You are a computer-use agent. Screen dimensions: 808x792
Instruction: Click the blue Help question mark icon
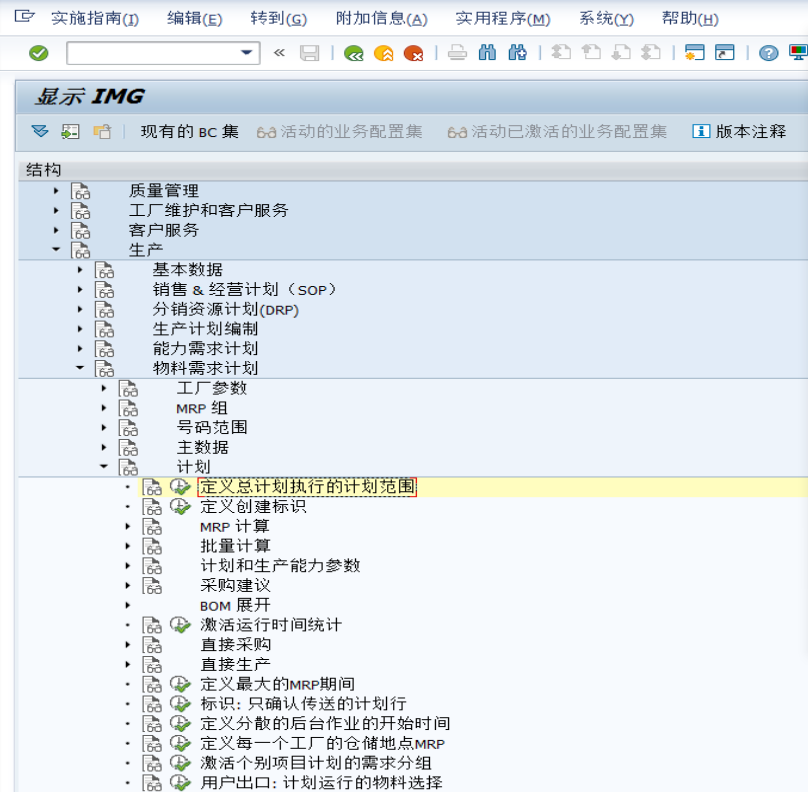coord(768,53)
